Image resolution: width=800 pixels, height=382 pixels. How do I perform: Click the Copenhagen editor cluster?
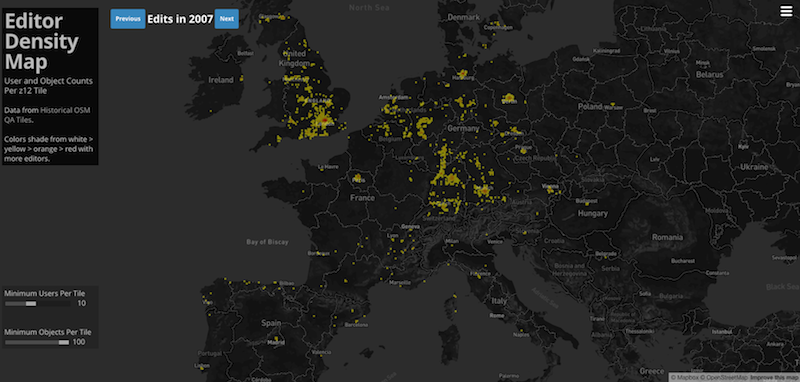click(x=495, y=24)
